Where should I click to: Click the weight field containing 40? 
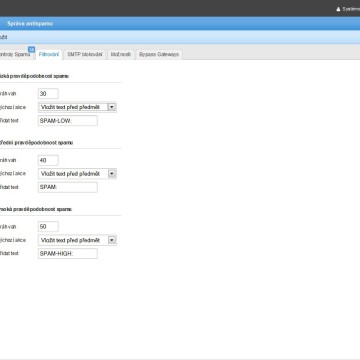click(48, 160)
